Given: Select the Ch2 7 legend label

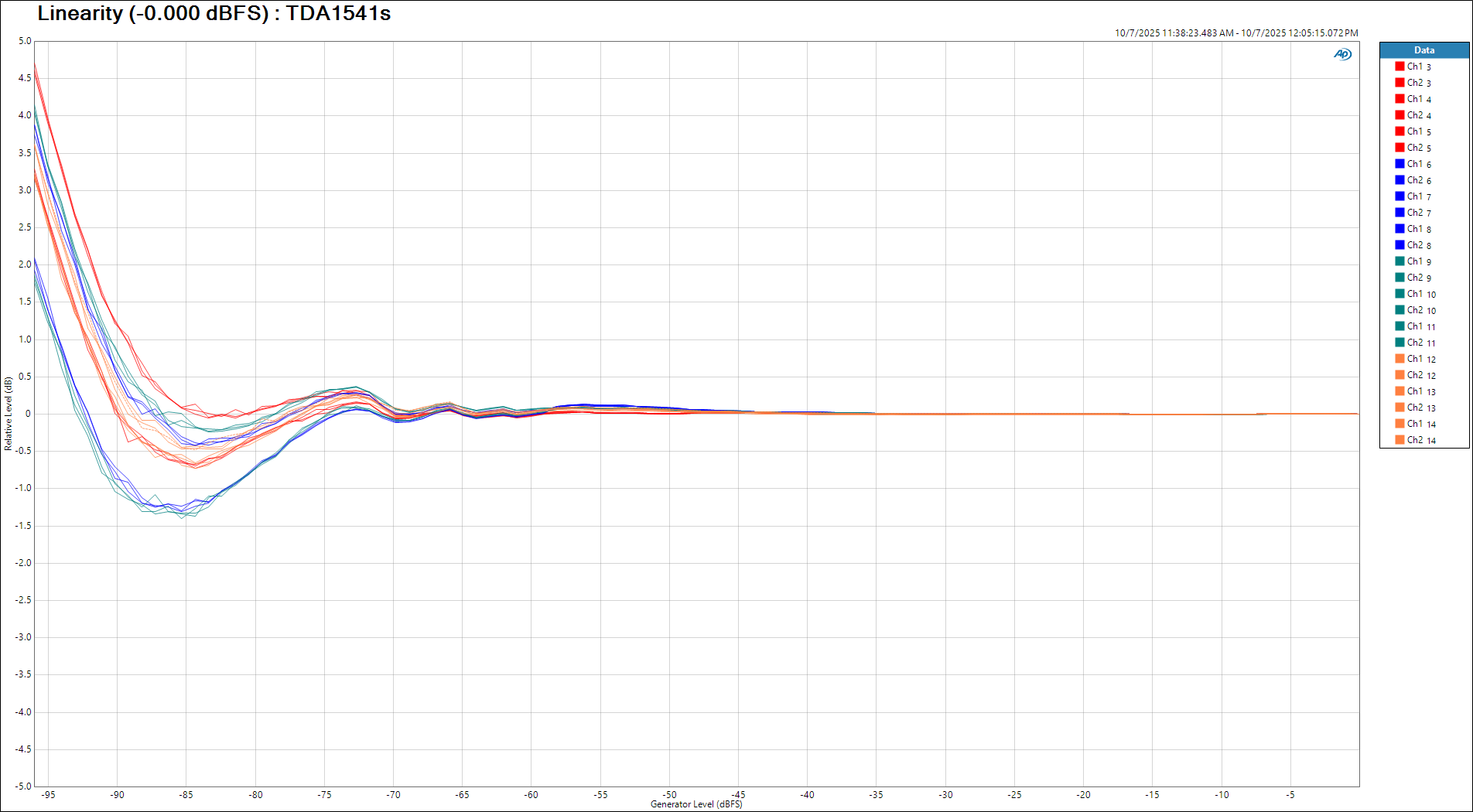Looking at the screenshot, I should click(x=1419, y=213).
